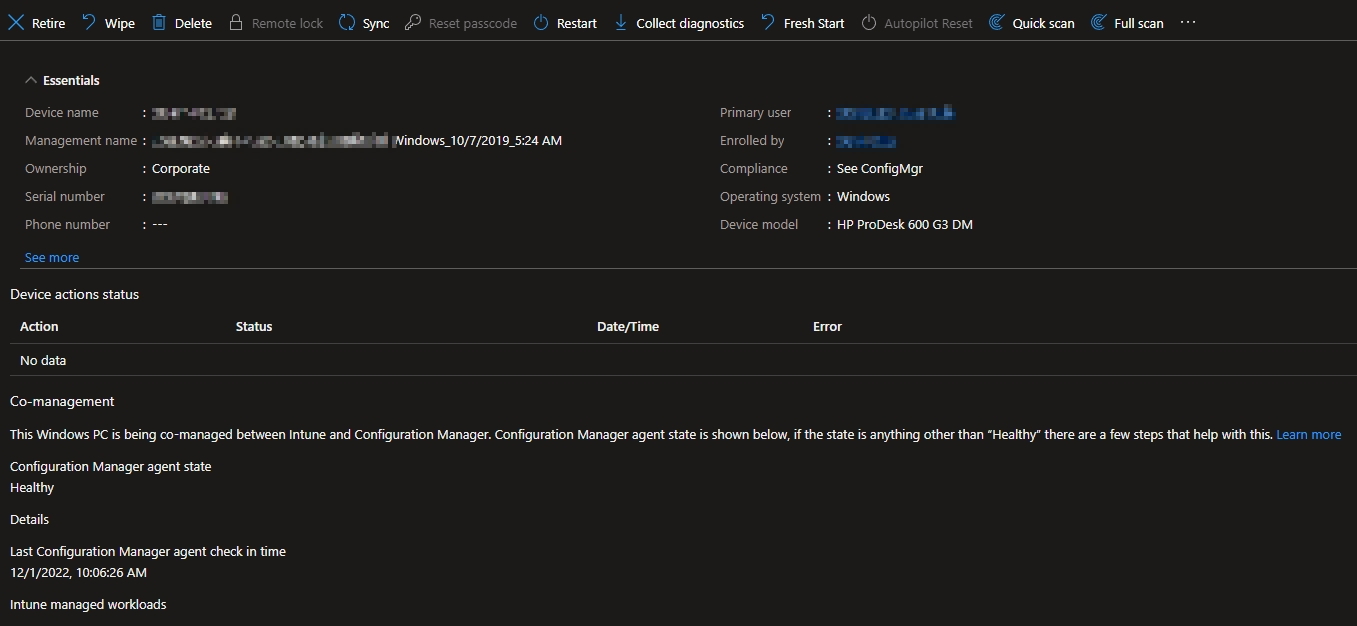Choose the Wipe label in toolbar

[x=120, y=23]
